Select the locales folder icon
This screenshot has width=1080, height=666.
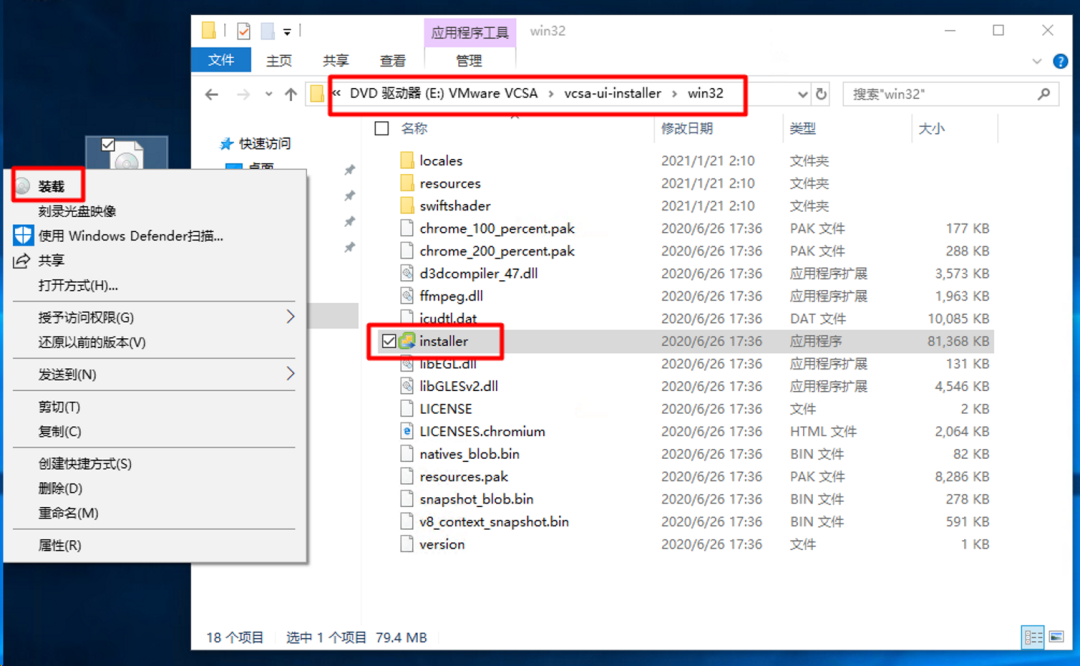click(407, 160)
